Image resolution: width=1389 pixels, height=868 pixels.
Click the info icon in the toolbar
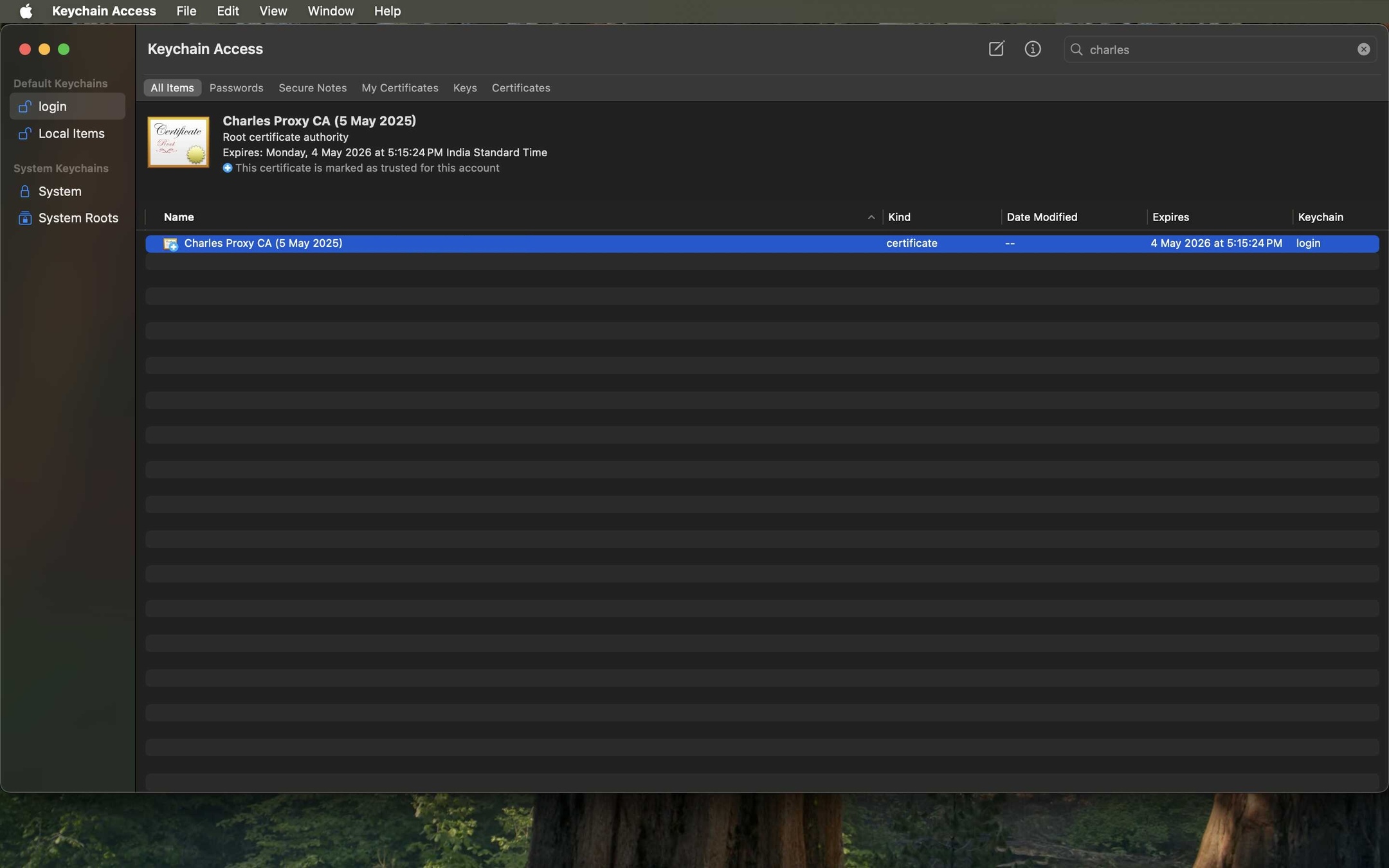(1033, 49)
